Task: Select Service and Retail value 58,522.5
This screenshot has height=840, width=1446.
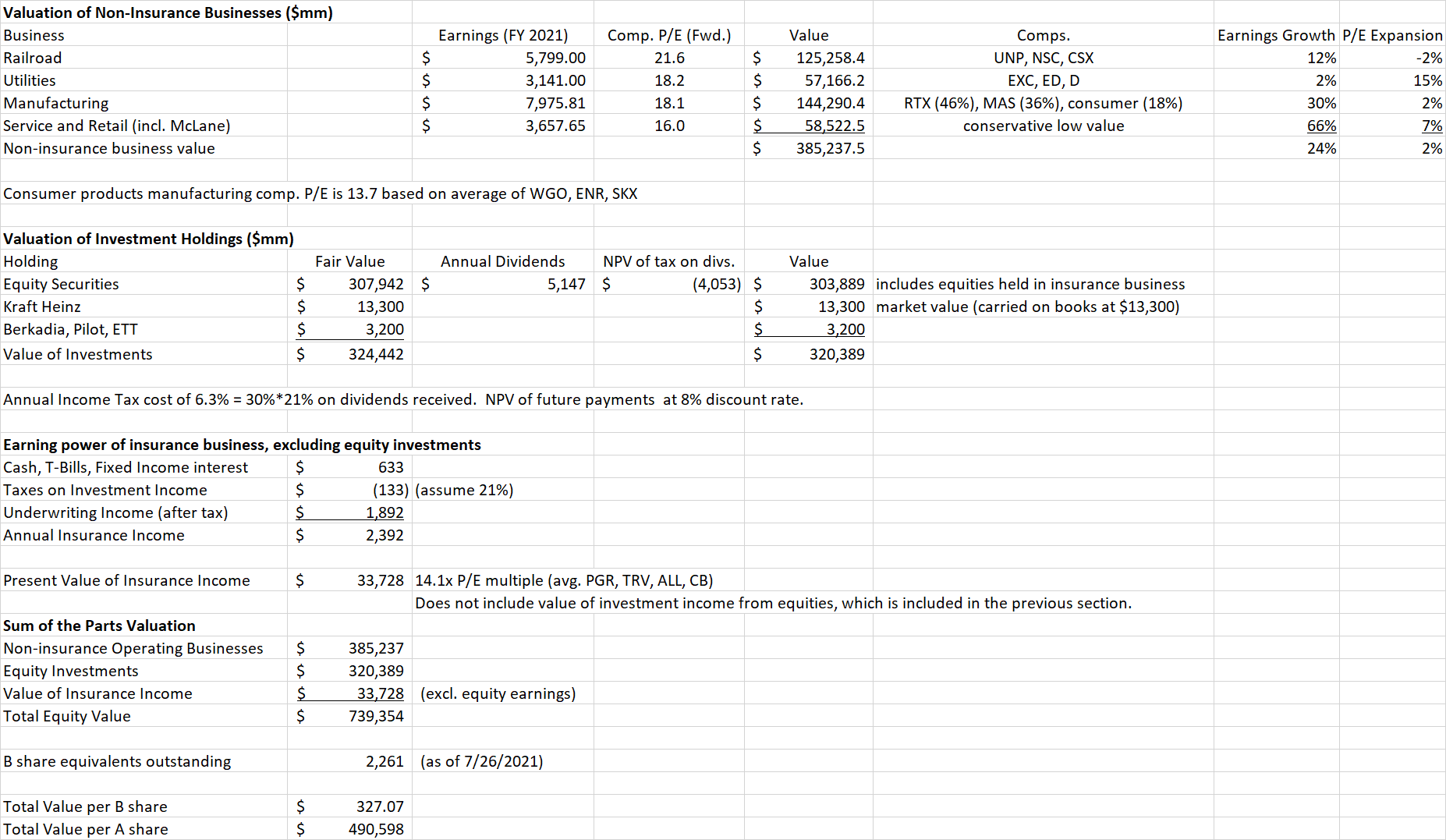Action: (835, 126)
